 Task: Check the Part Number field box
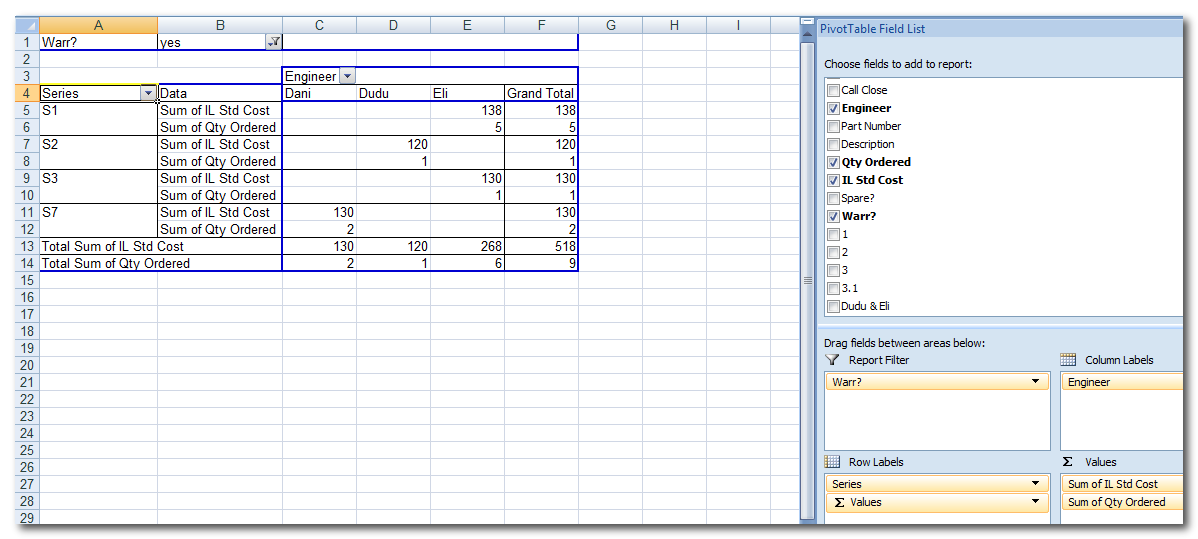pyautogui.click(x=833, y=126)
